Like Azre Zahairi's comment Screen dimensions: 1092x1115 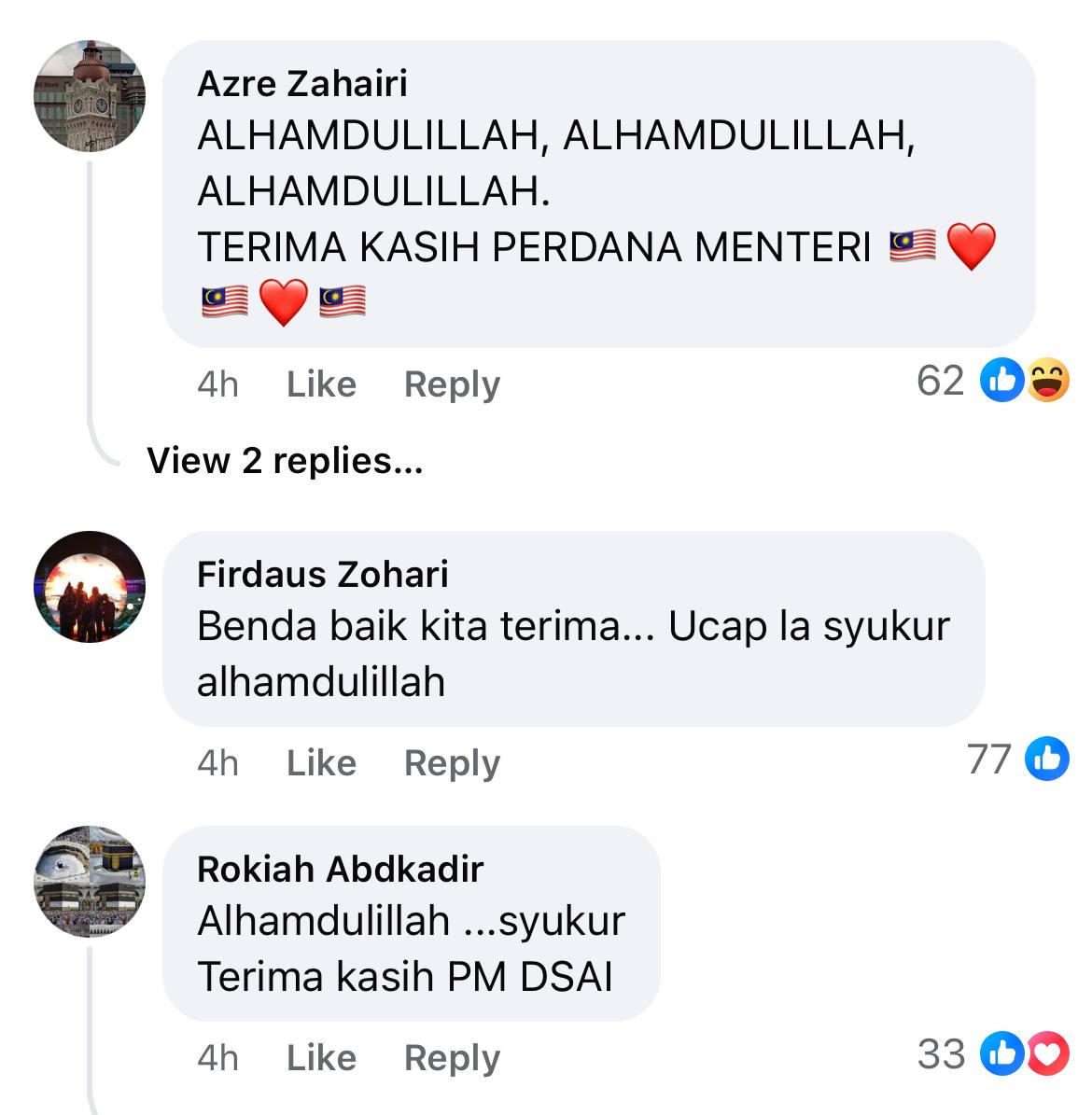pos(322,384)
